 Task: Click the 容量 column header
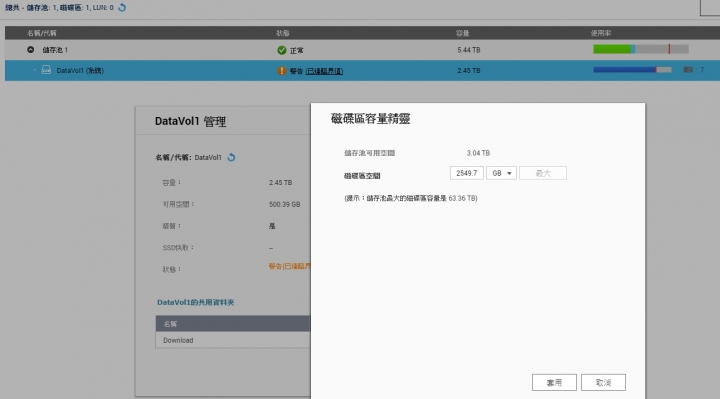(x=462, y=33)
